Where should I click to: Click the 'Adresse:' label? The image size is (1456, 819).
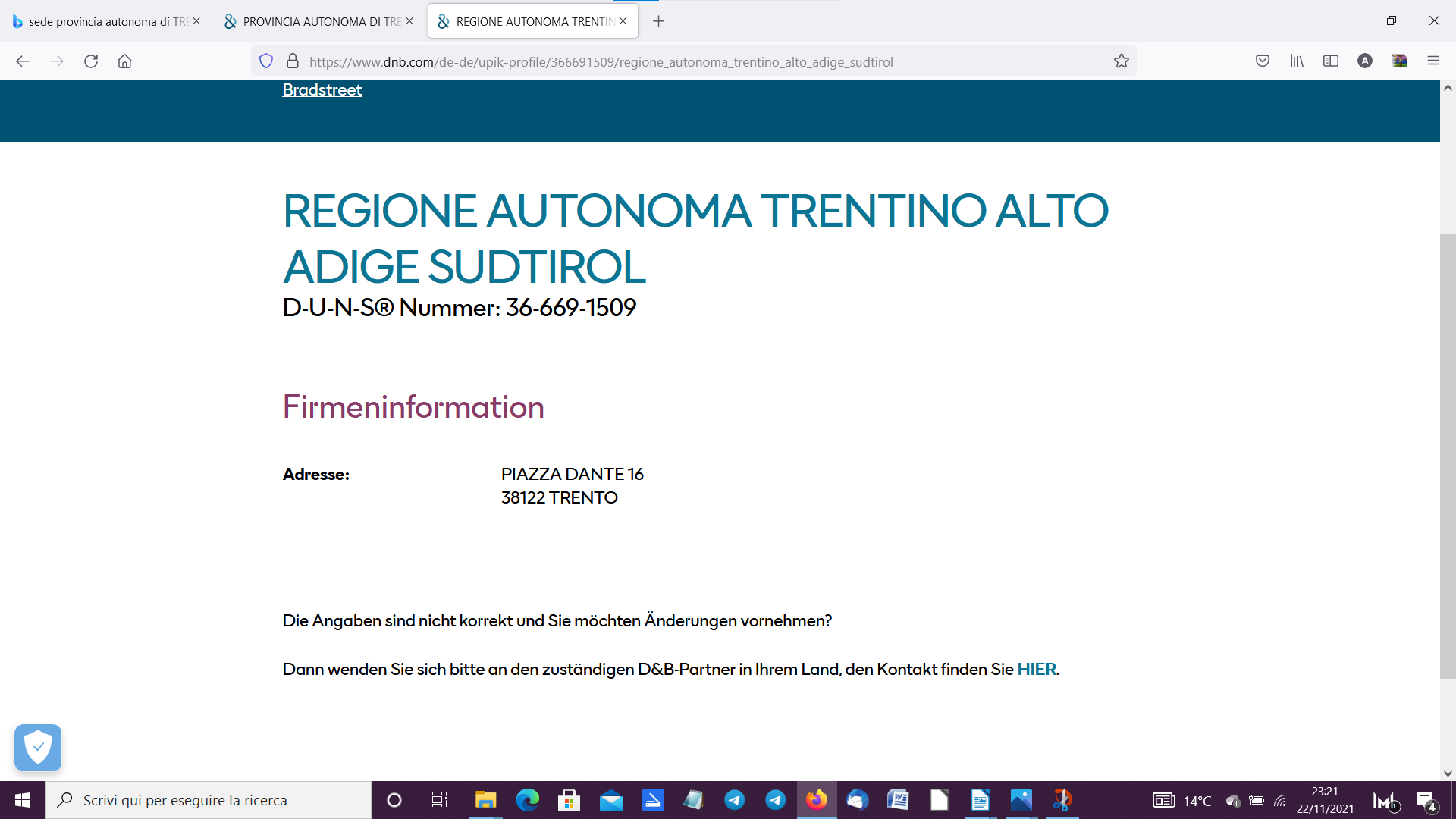point(316,475)
